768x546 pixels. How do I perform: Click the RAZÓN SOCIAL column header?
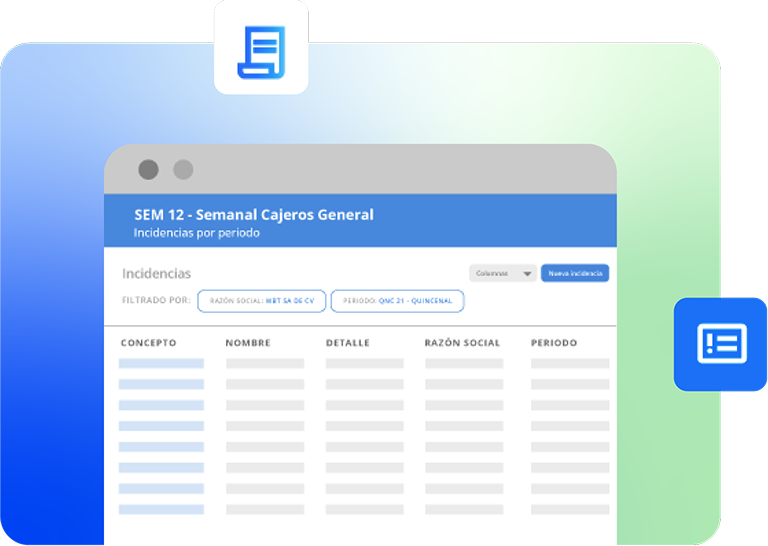(462, 343)
